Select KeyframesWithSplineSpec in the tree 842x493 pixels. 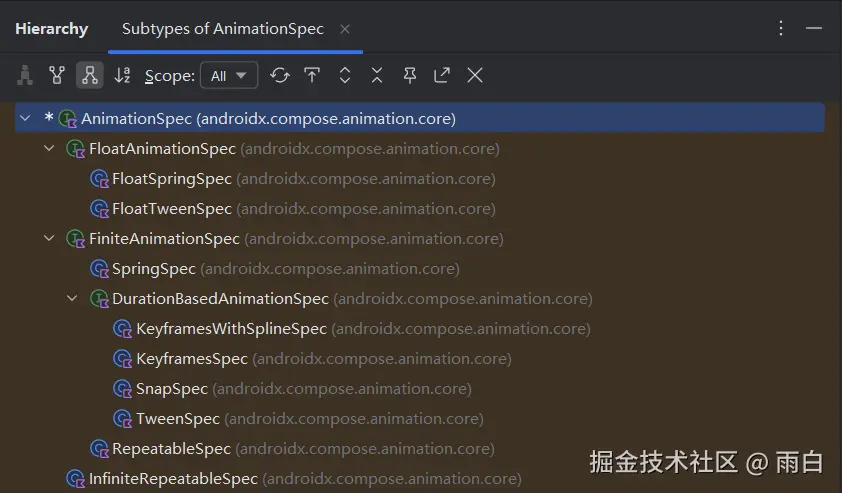point(231,329)
